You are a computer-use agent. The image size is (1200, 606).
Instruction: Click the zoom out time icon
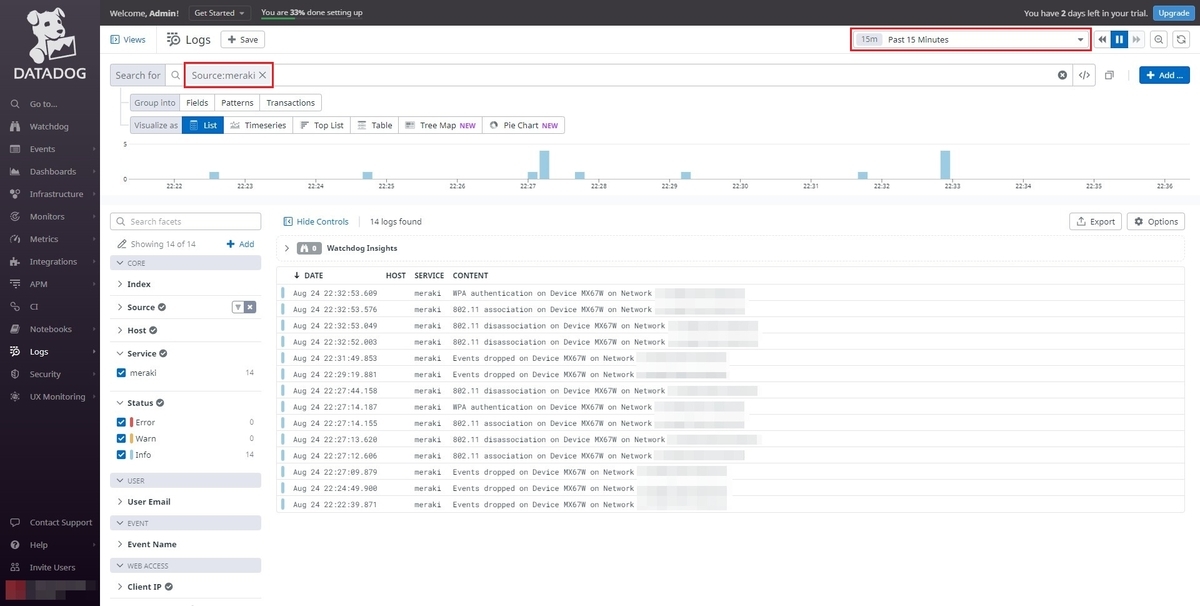click(1159, 40)
